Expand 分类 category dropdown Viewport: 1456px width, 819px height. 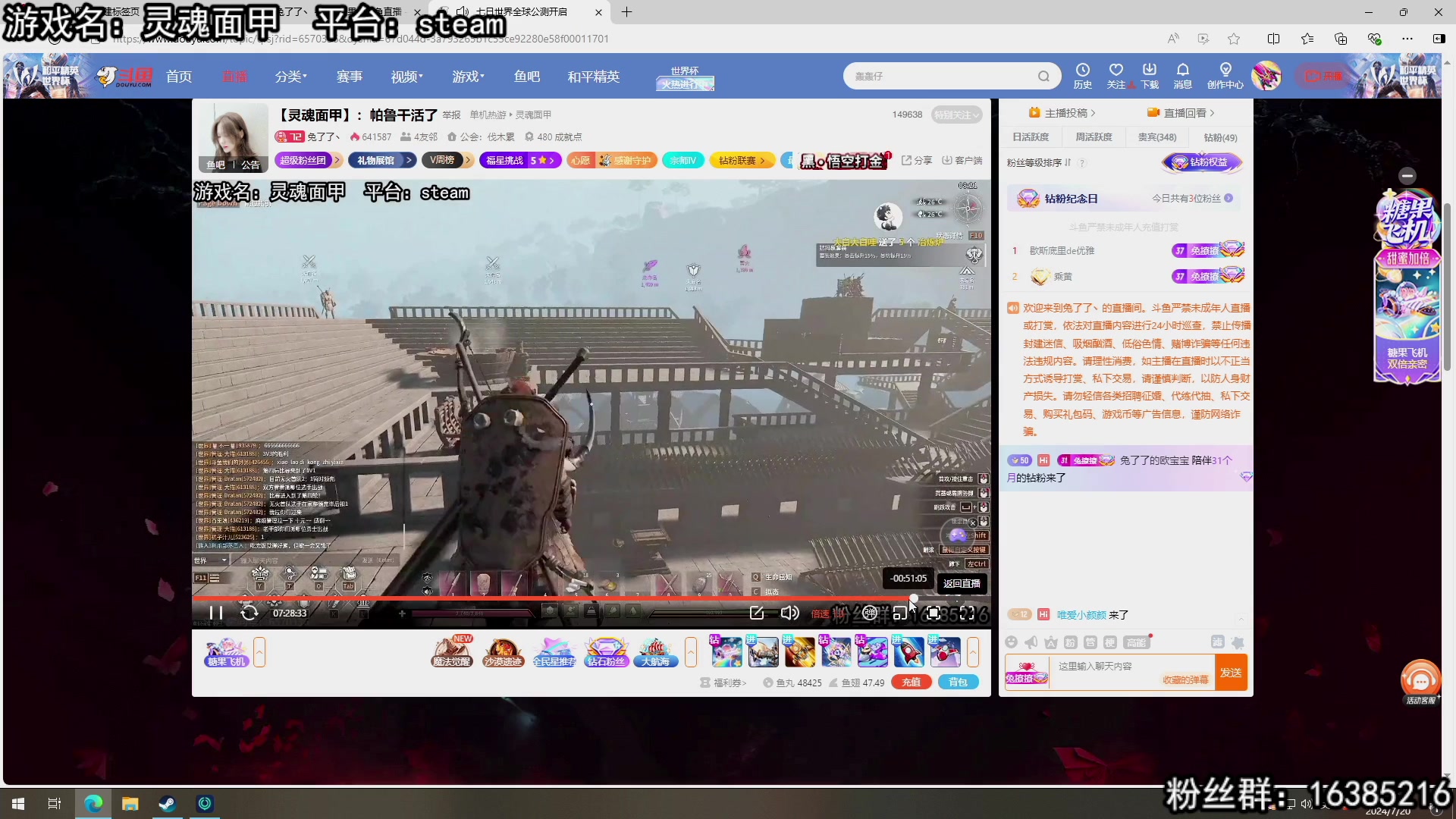tap(290, 76)
